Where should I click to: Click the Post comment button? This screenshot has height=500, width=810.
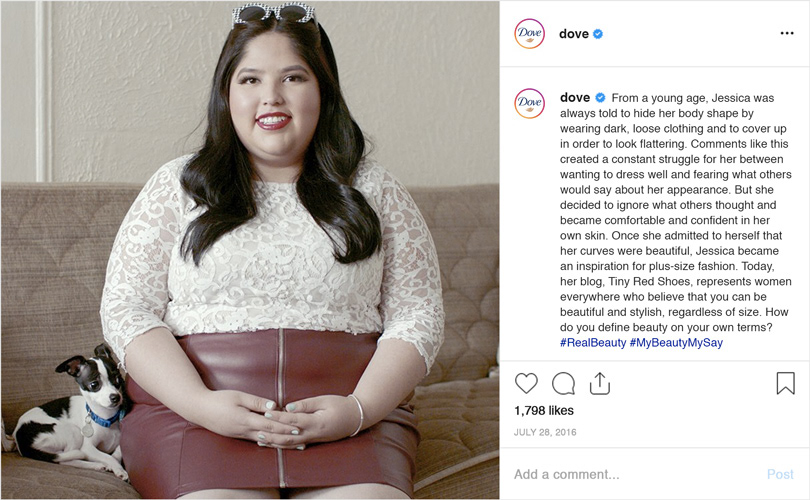pos(780,474)
